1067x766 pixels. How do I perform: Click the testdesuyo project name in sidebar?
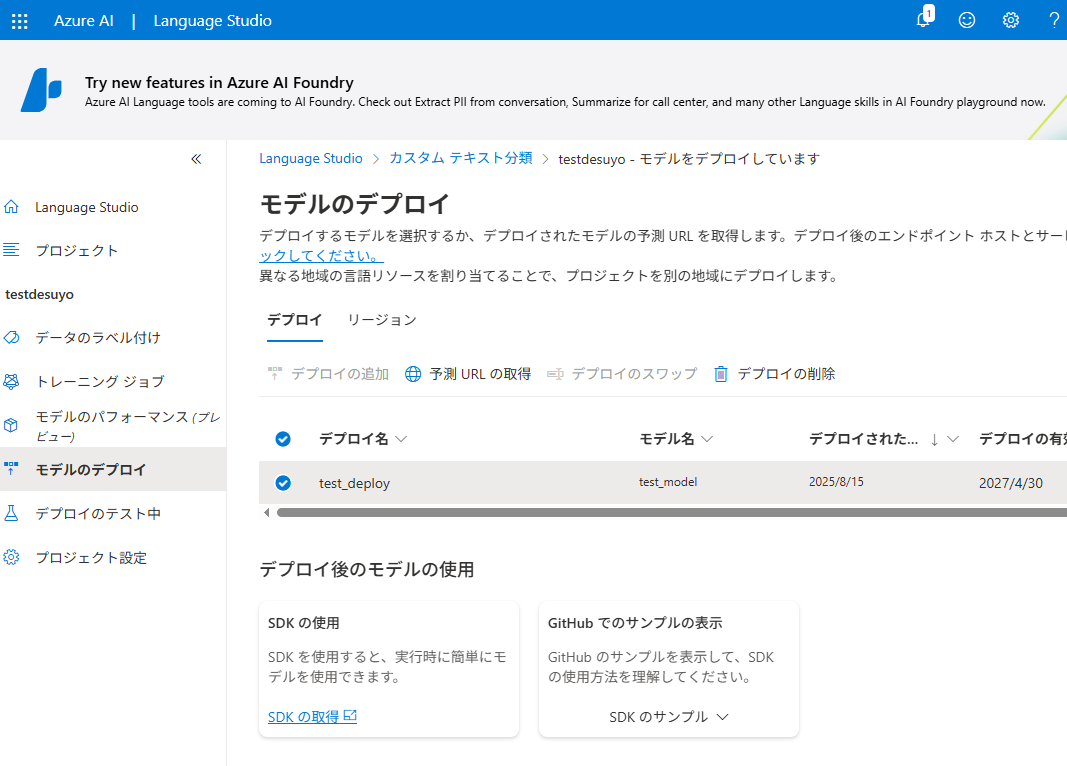39,295
